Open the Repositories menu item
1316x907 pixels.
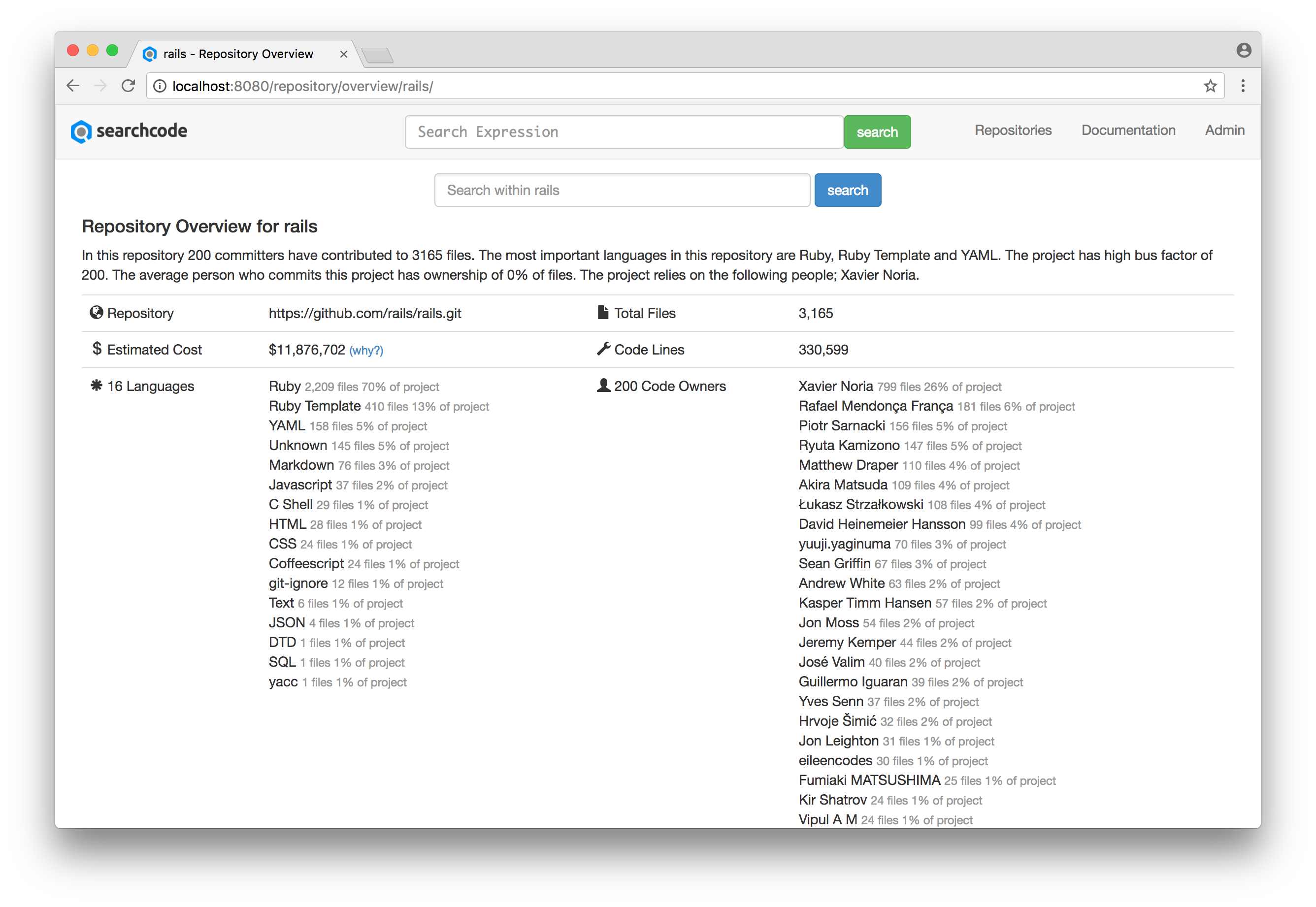point(1013,130)
